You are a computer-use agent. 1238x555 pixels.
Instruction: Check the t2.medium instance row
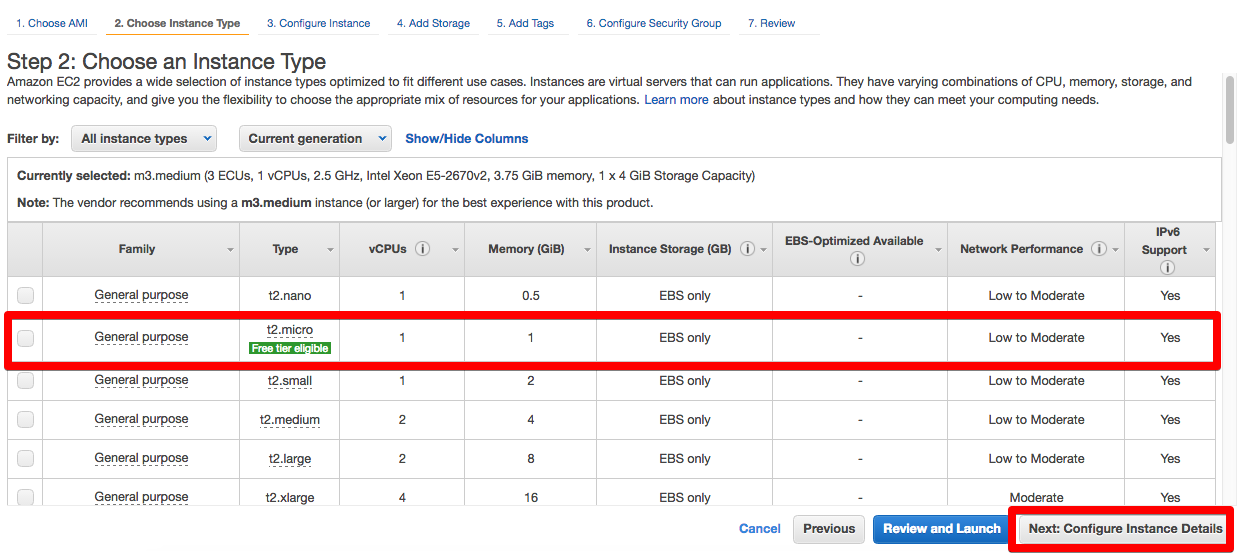(x=25, y=419)
